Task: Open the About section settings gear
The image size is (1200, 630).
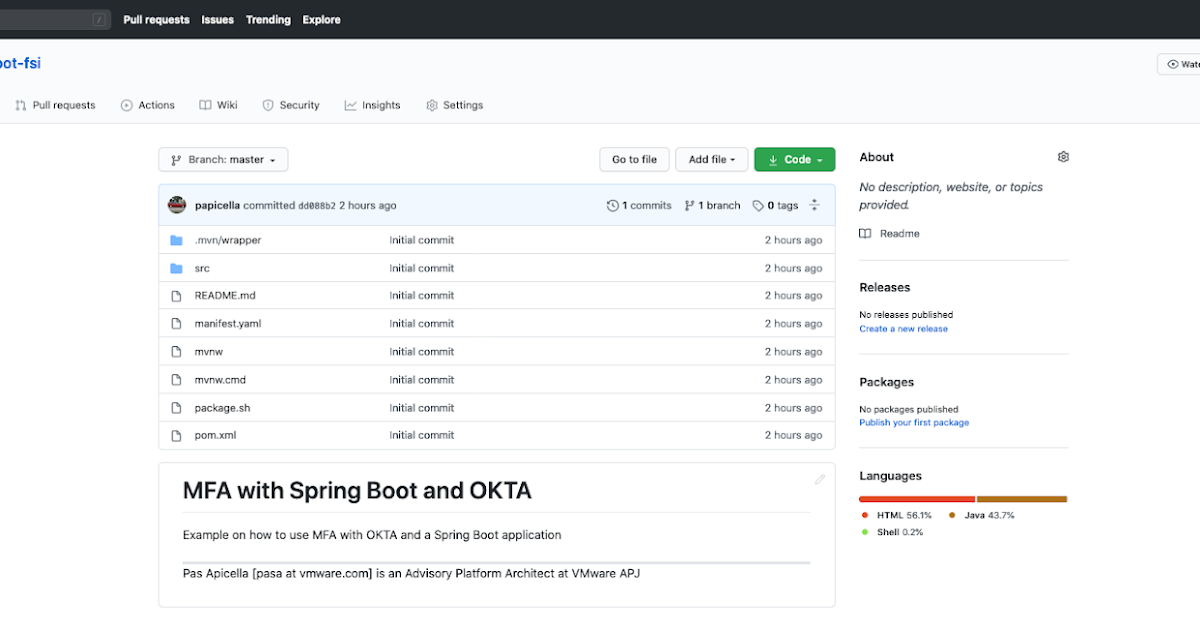Action: [1063, 157]
